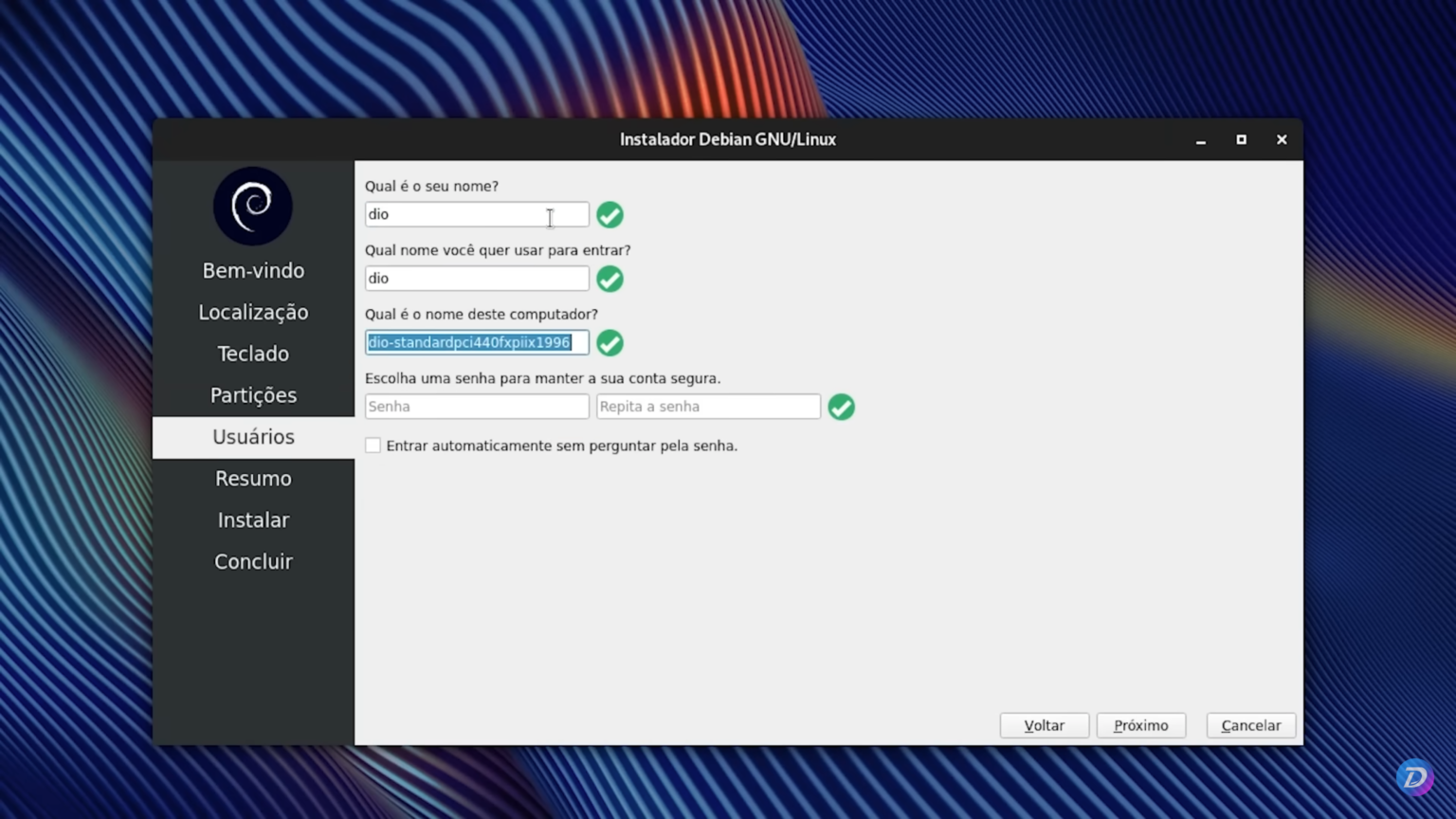Click the green checkmark beside the name field
The width and height of the screenshot is (1456, 819).
pos(610,215)
